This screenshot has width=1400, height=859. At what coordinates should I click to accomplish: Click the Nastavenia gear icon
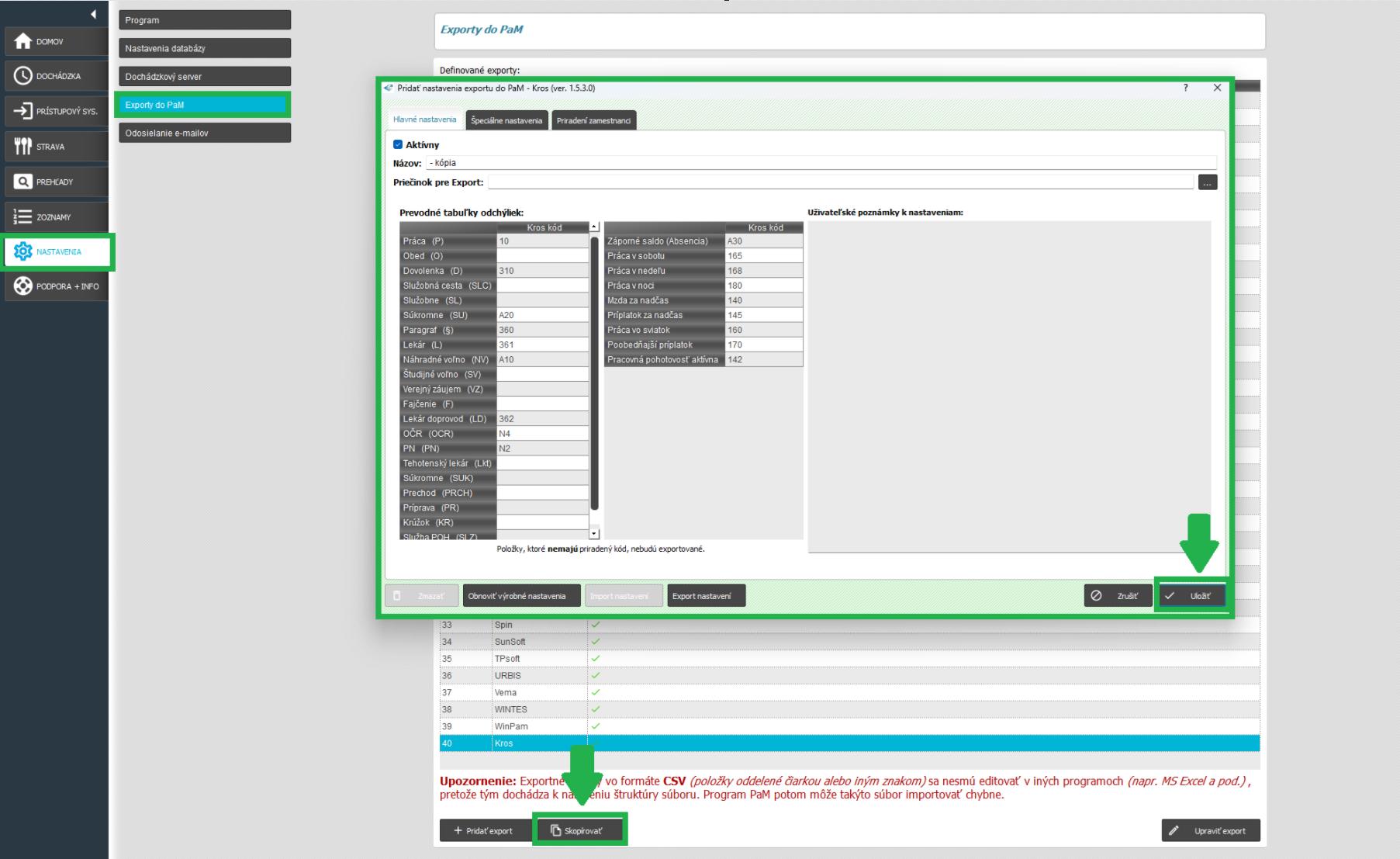[x=23, y=251]
